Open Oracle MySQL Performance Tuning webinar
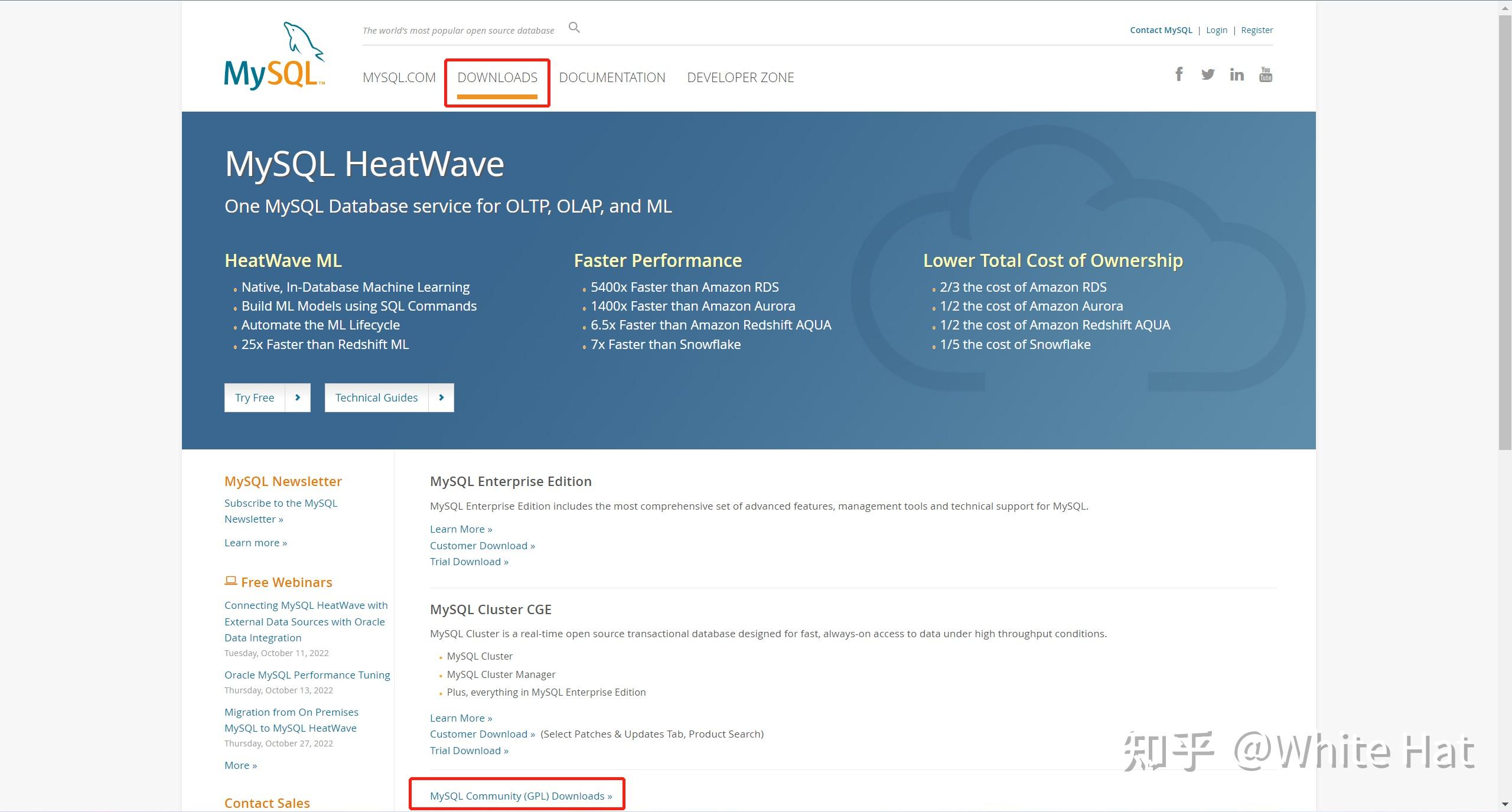1512x812 pixels. coord(307,675)
